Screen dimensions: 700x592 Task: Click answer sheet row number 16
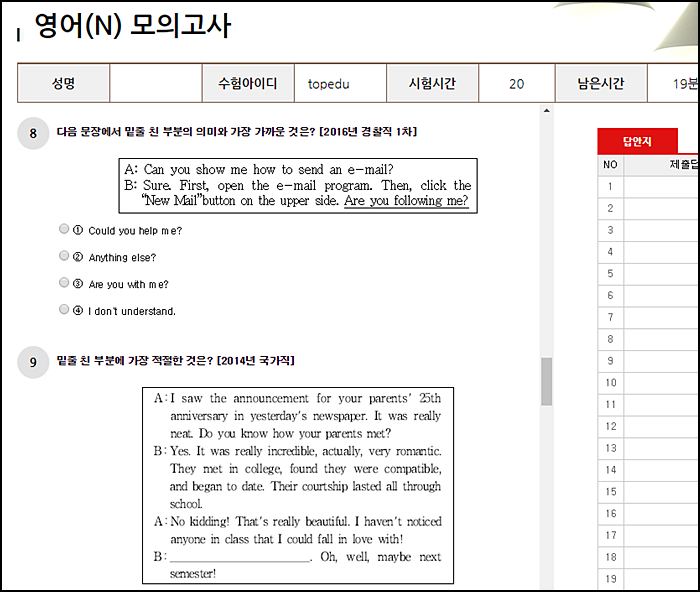[611, 514]
